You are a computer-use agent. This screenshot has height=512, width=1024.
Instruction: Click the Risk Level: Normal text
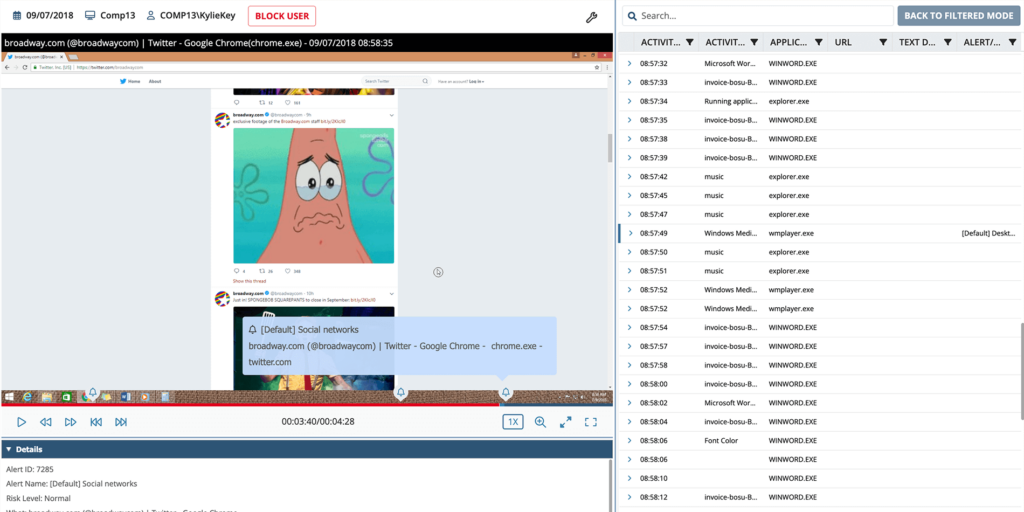tap(38, 498)
